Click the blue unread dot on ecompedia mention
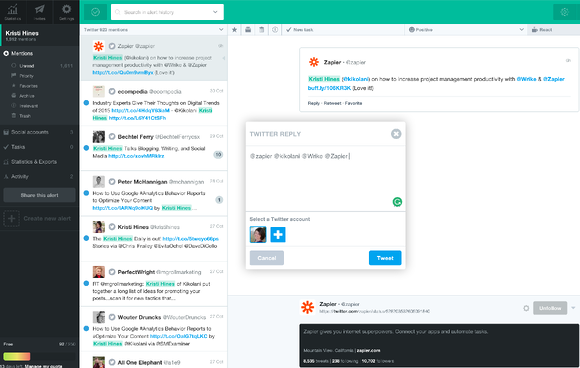The image size is (580, 368). coord(86,102)
